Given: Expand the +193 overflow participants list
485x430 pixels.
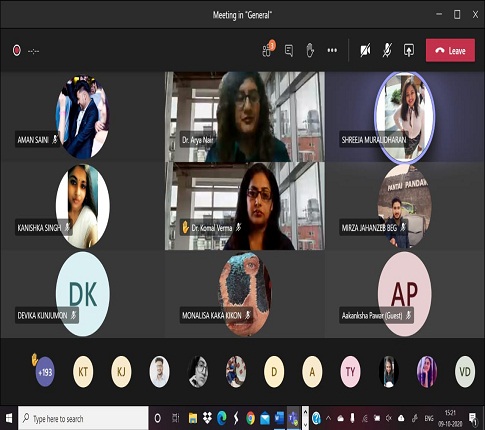Looking at the screenshot, I should (45, 372).
